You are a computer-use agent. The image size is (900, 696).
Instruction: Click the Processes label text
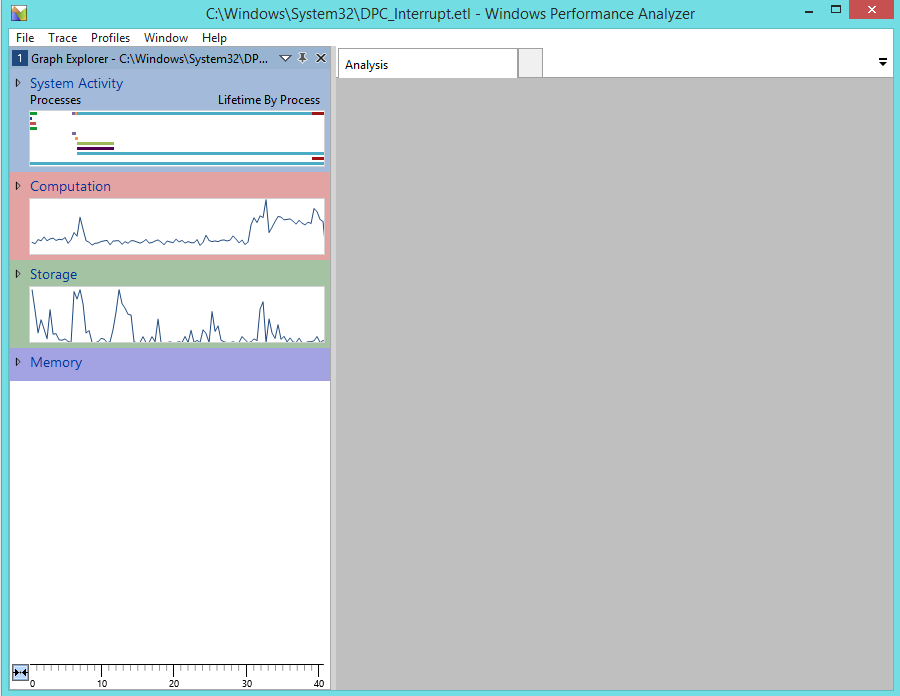[55, 100]
